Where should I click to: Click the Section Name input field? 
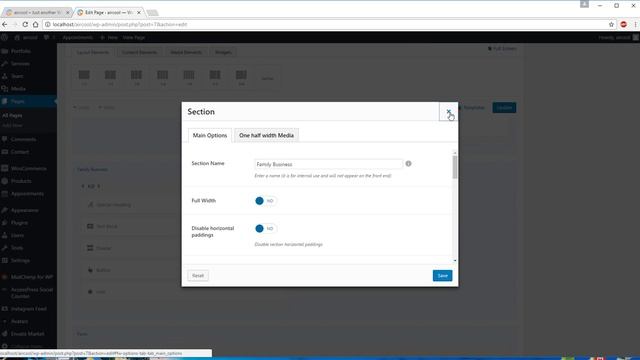point(328,164)
